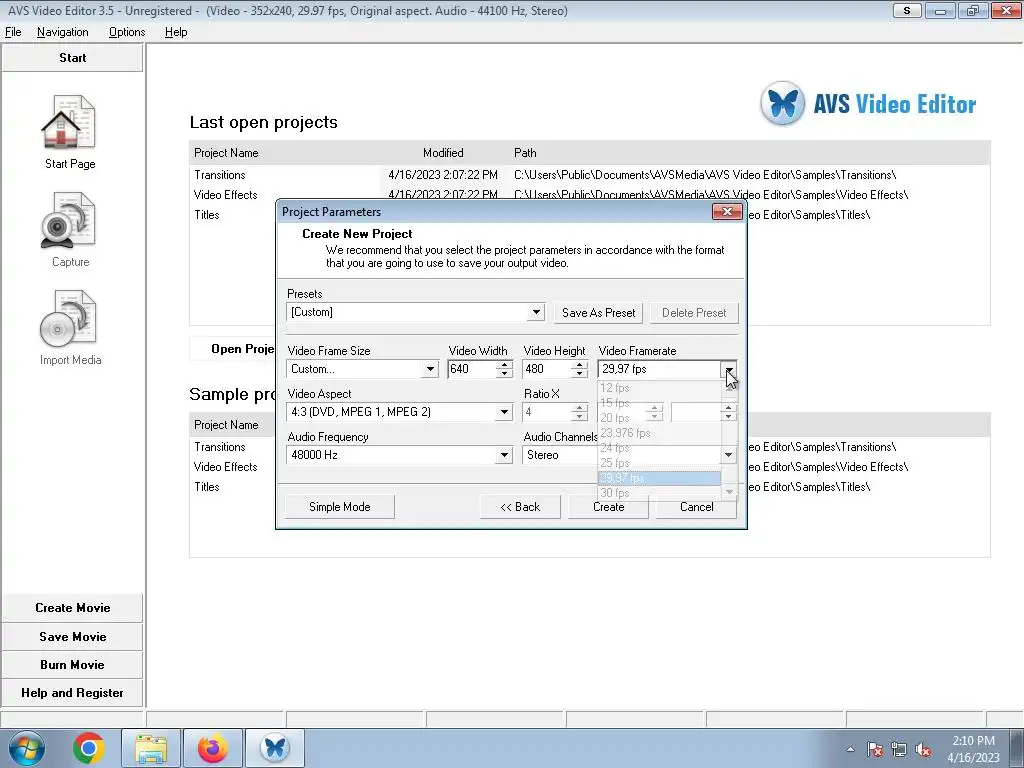Click the Create Movie section button
Screen dimensions: 1024x768
[72, 608]
